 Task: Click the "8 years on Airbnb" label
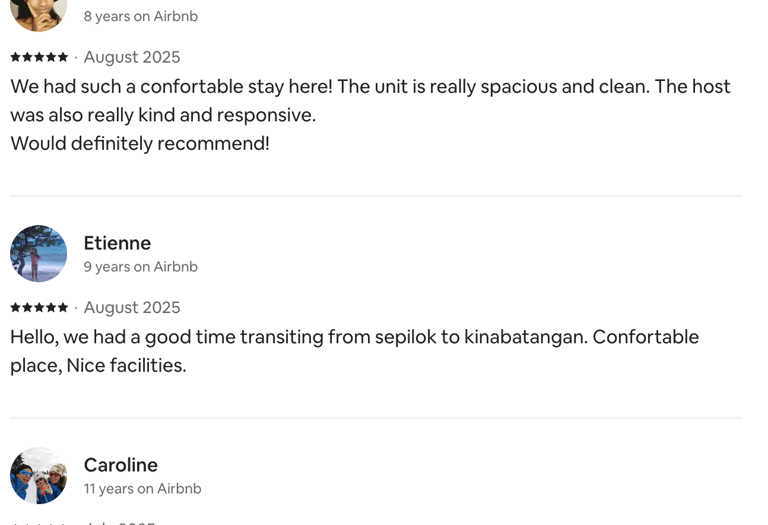pyautogui.click(x=140, y=16)
